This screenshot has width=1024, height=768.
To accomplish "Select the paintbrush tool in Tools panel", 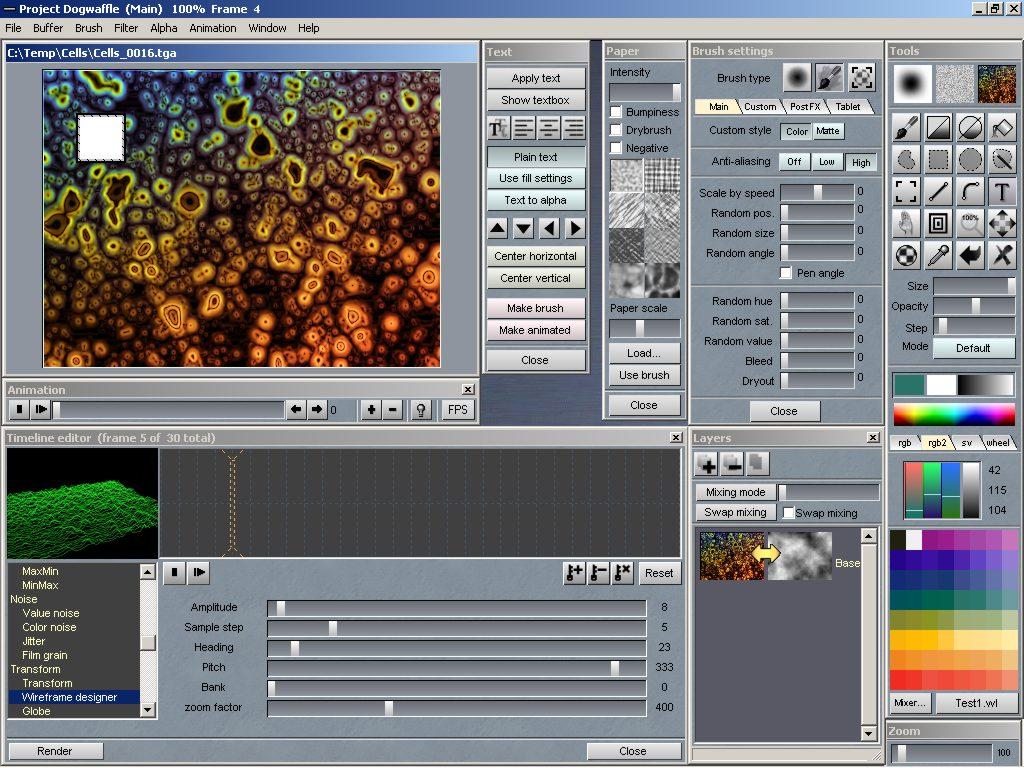I will pos(906,127).
